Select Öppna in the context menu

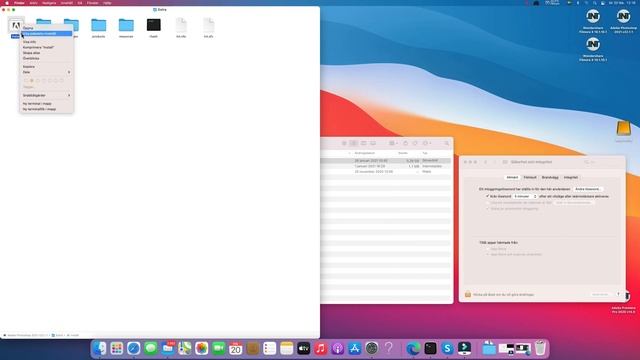47,28
